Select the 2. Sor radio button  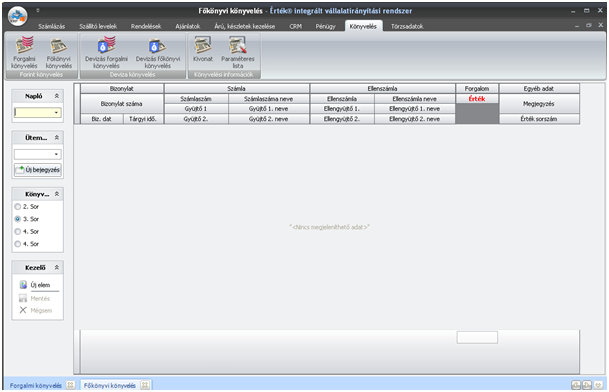click(17, 207)
